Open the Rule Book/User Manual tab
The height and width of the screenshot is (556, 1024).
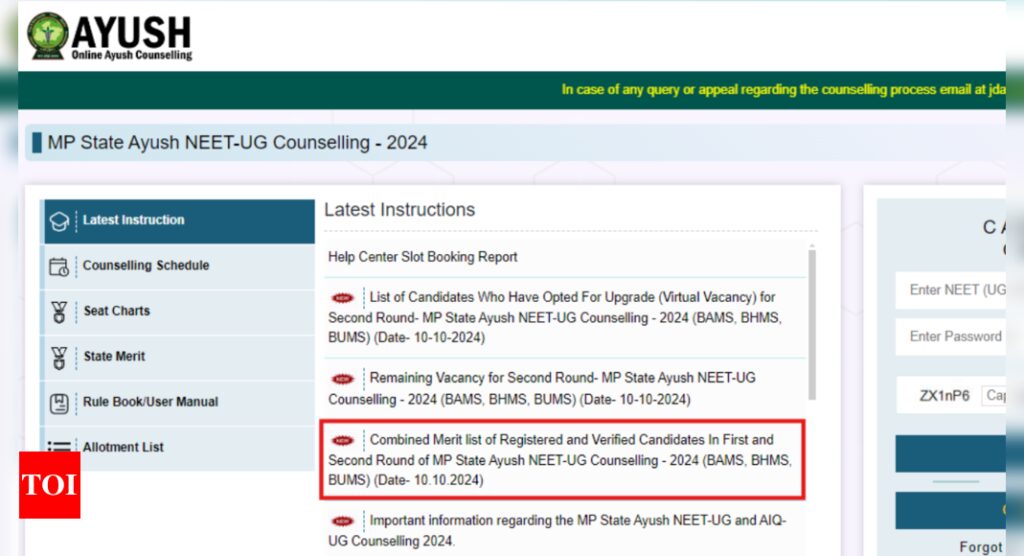[178, 403]
